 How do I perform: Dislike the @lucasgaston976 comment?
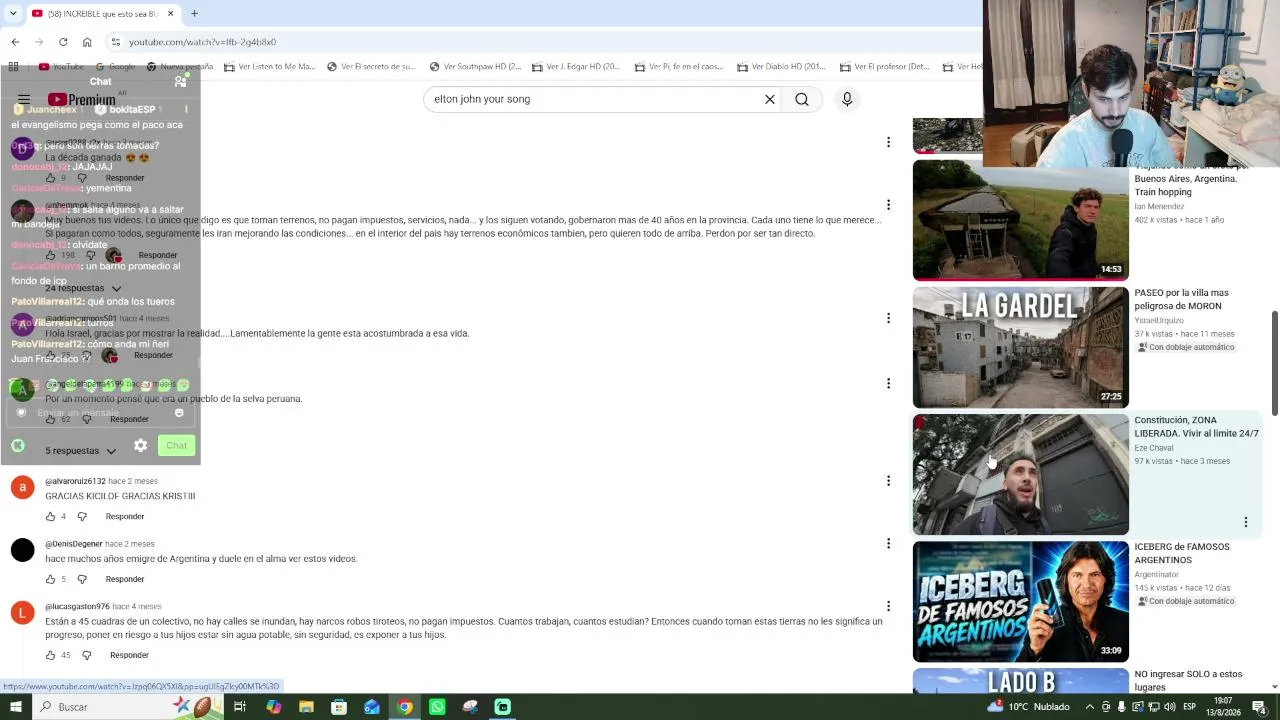(x=86, y=655)
